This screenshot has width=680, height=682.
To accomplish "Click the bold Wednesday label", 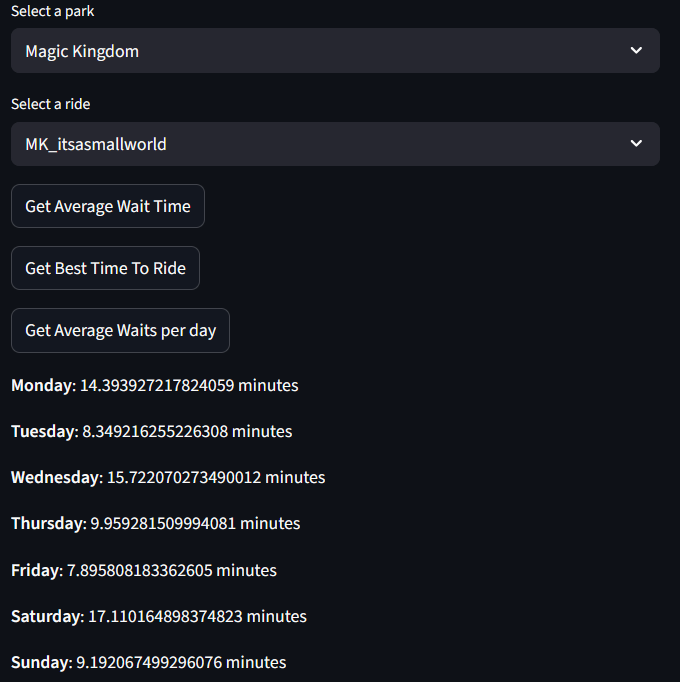I will point(54,477).
